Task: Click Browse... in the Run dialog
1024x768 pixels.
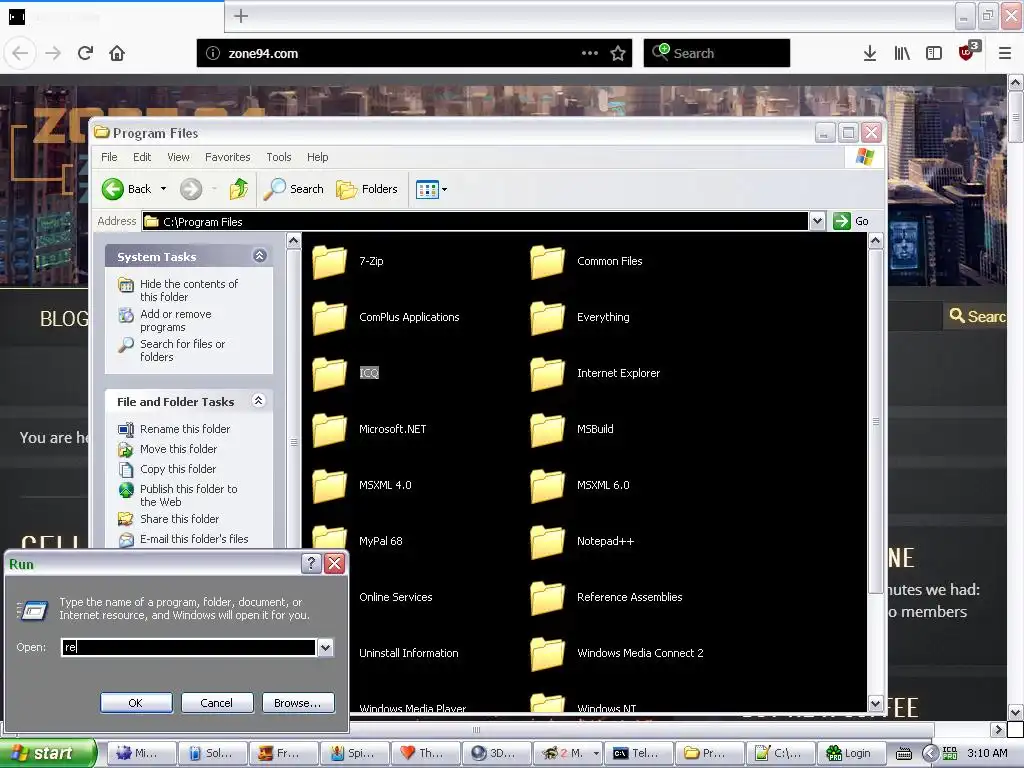Action: [x=298, y=703]
